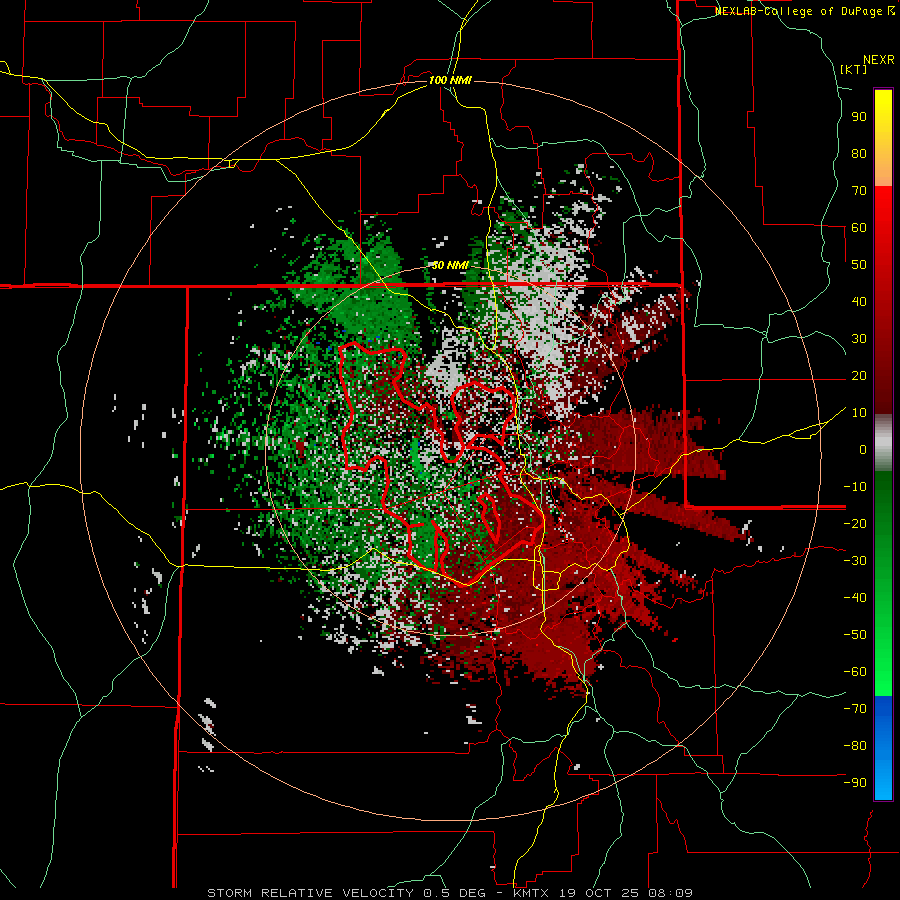Click the -90 value on the velocity scale
The image size is (900, 900).
tap(855, 783)
